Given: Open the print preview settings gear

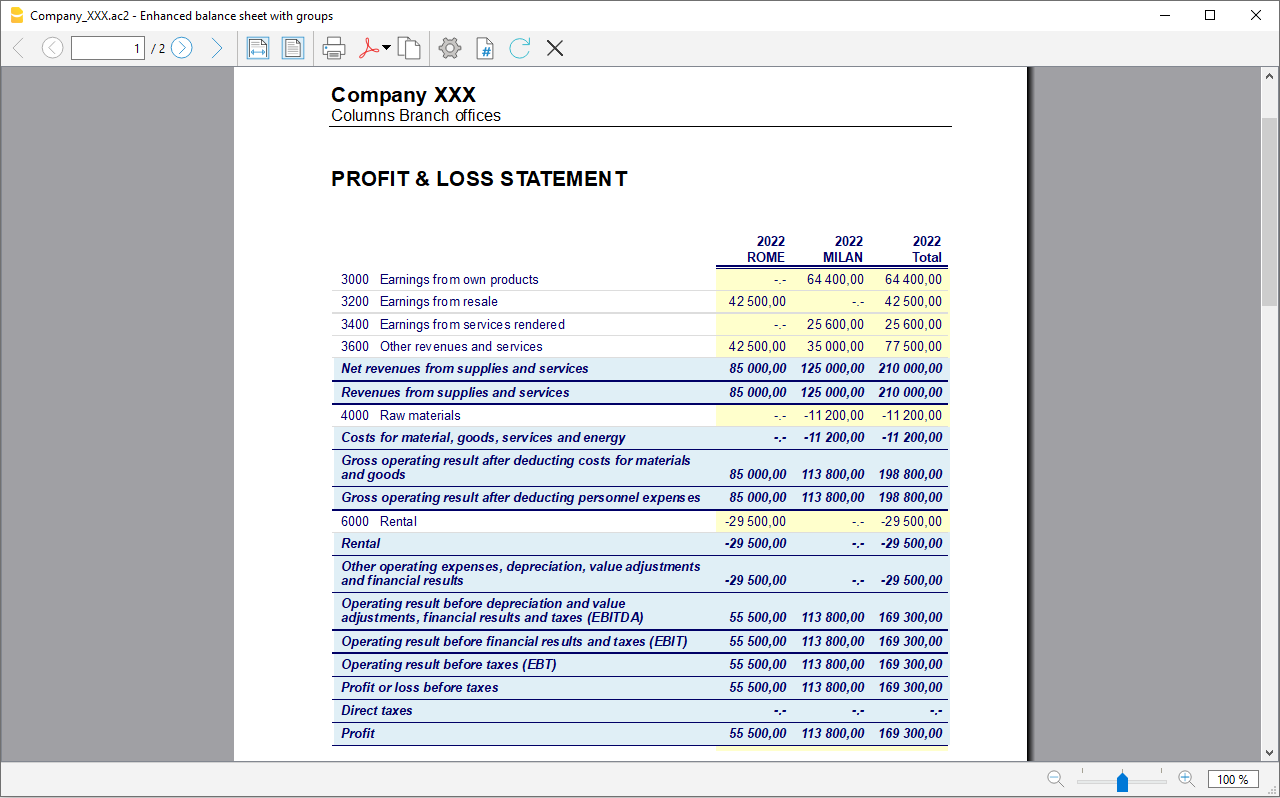Looking at the screenshot, I should pos(449,47).
